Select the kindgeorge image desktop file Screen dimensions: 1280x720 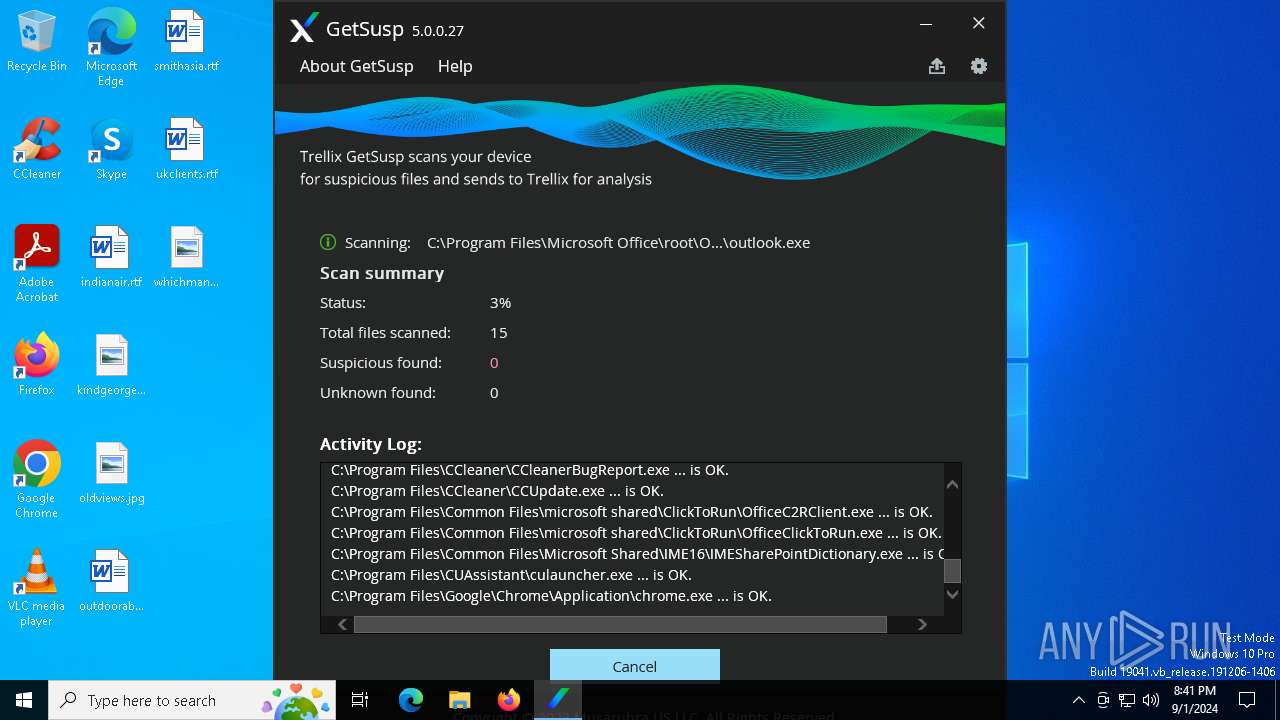[111, 364]
